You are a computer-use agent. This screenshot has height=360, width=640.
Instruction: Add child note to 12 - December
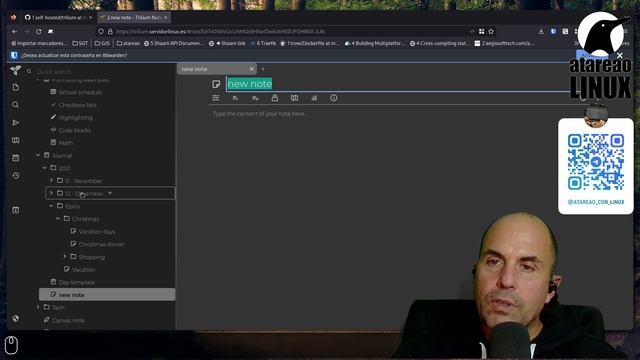tap(110, 193)
